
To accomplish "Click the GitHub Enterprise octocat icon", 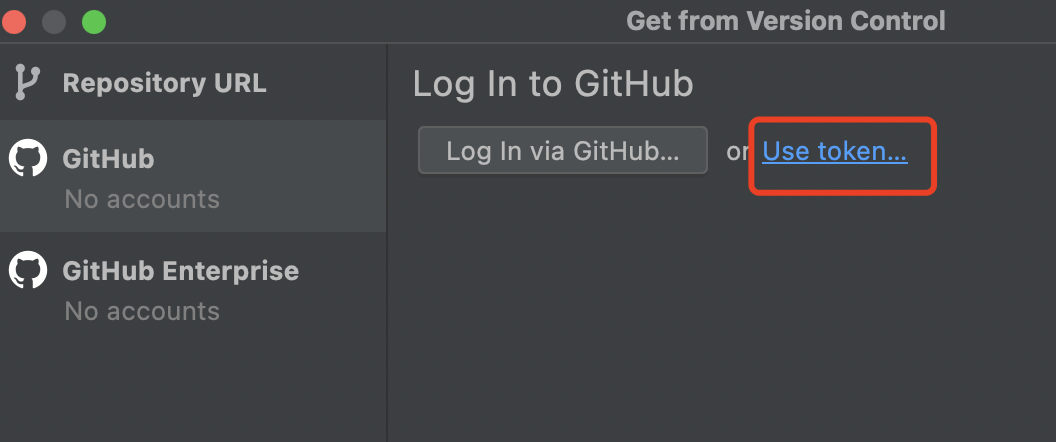I will pyautogui.click(x=28, y=271).
